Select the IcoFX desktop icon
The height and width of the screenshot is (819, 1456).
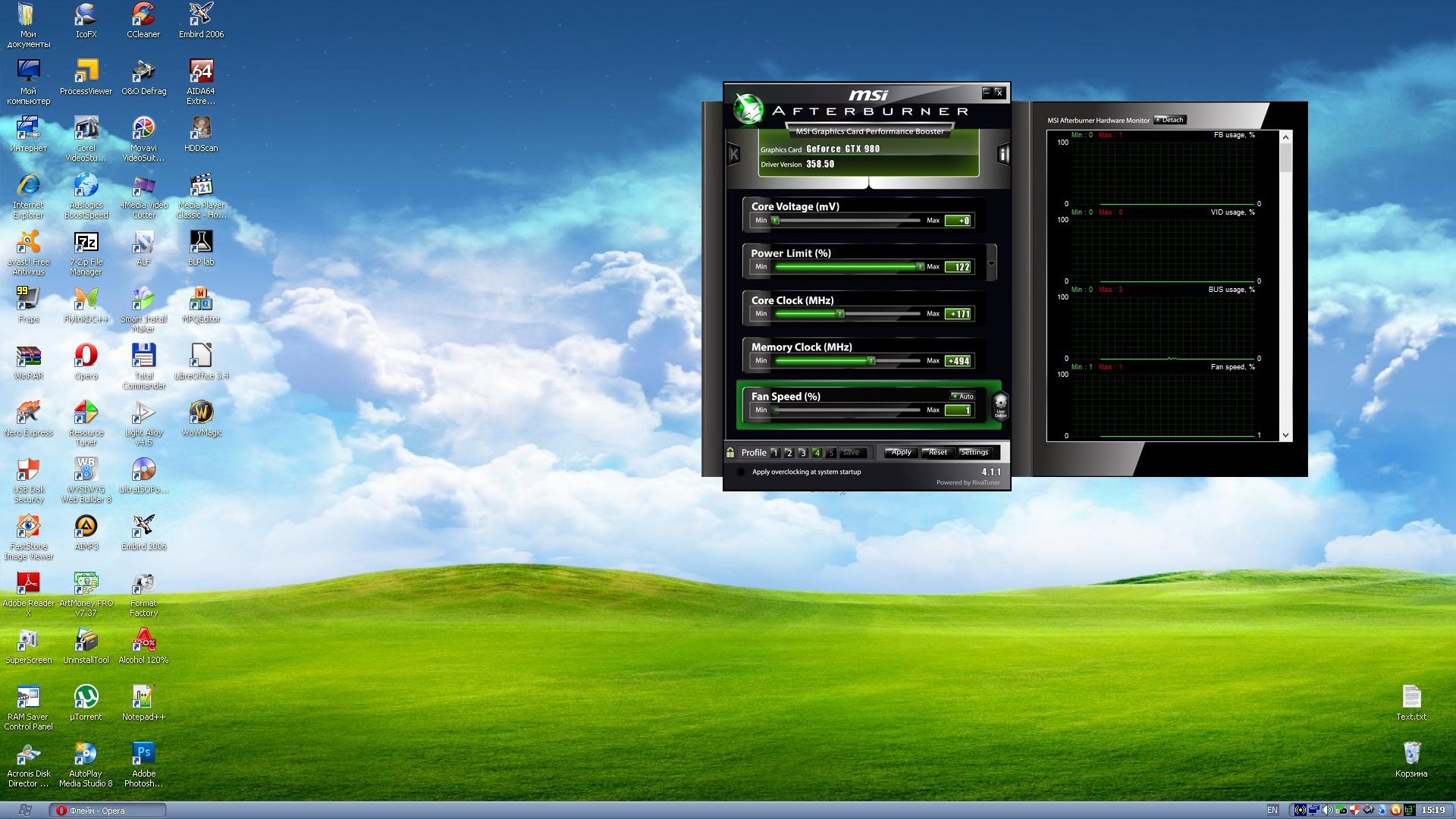click(86, 20)
